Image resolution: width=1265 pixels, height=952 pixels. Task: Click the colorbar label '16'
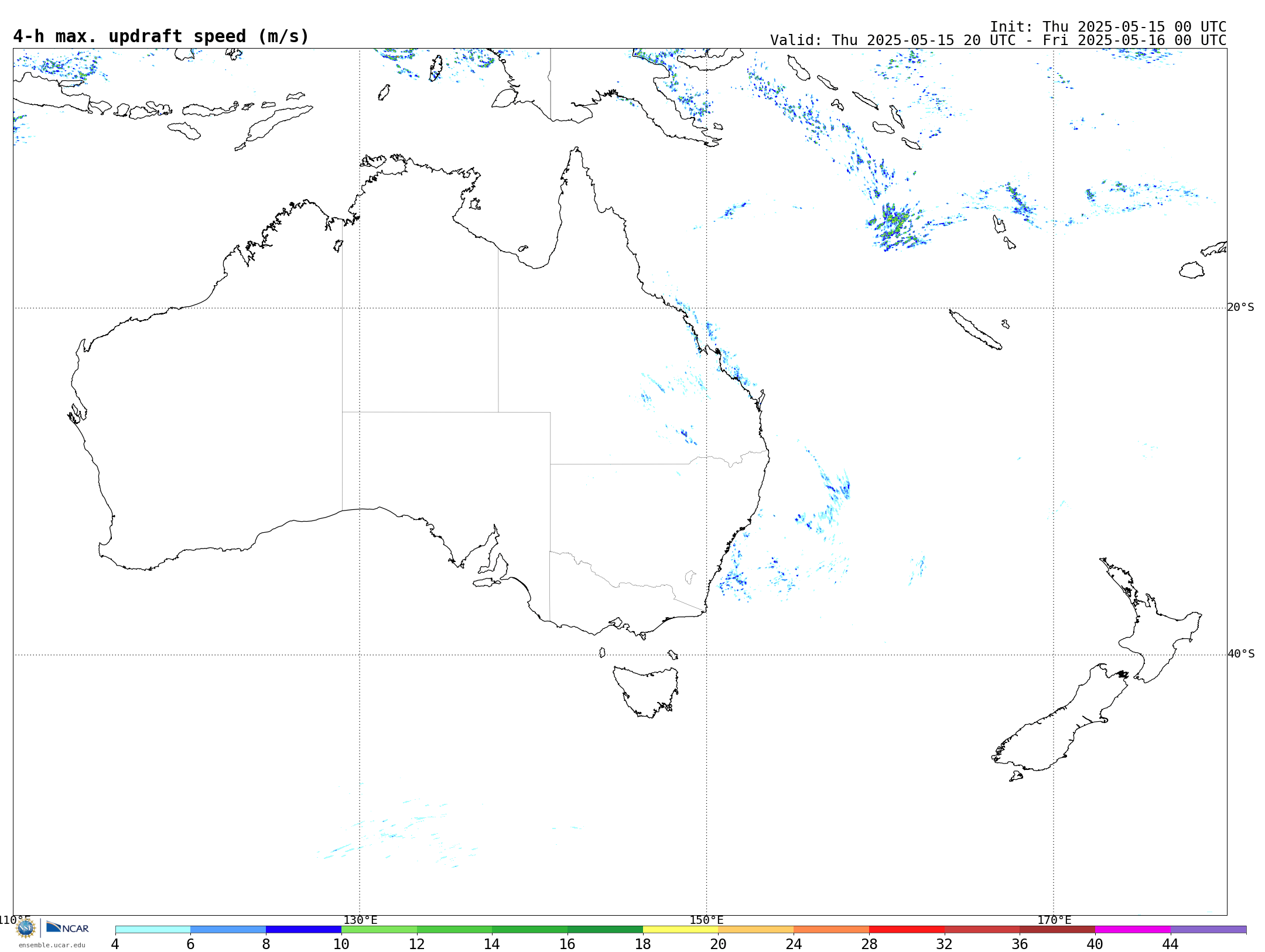567,944
